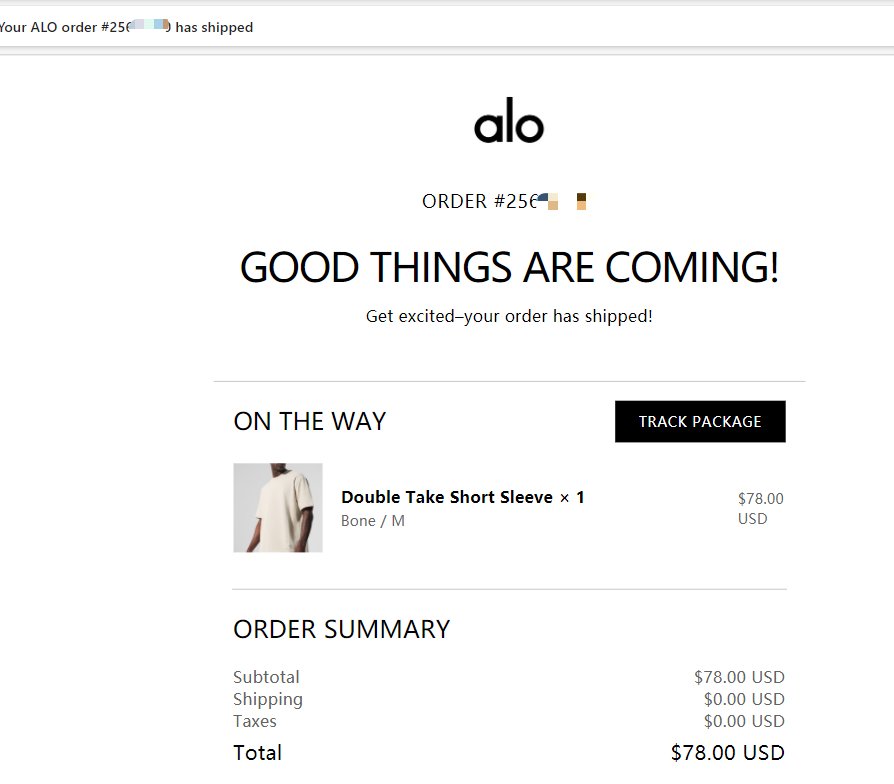Viewport: 894px width, 784px height.
Task: Click the $78.00 USD item price
Action: click(760, 508)
